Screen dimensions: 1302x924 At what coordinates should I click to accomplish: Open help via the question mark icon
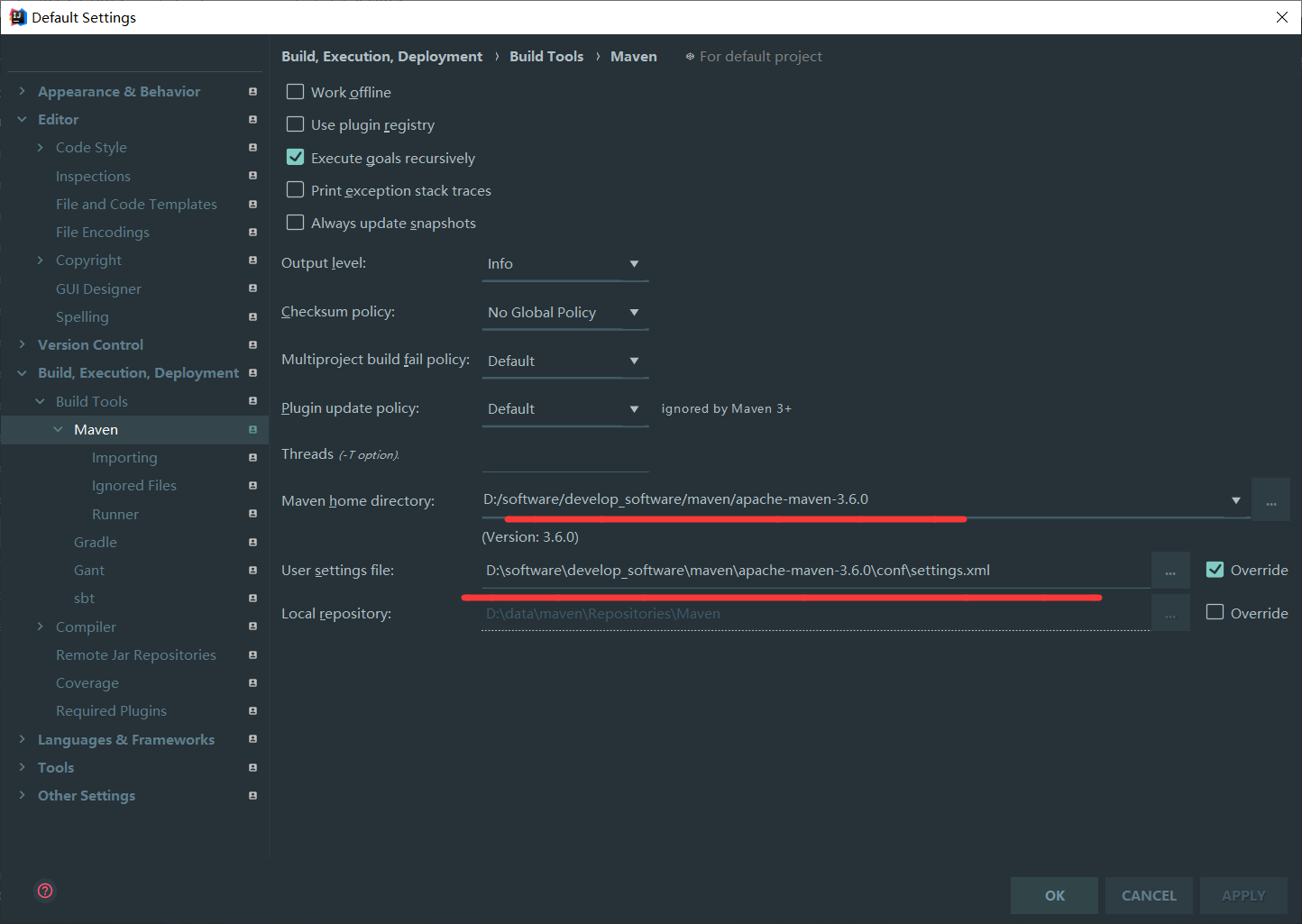pyautogui.click(x=45, y=891)
